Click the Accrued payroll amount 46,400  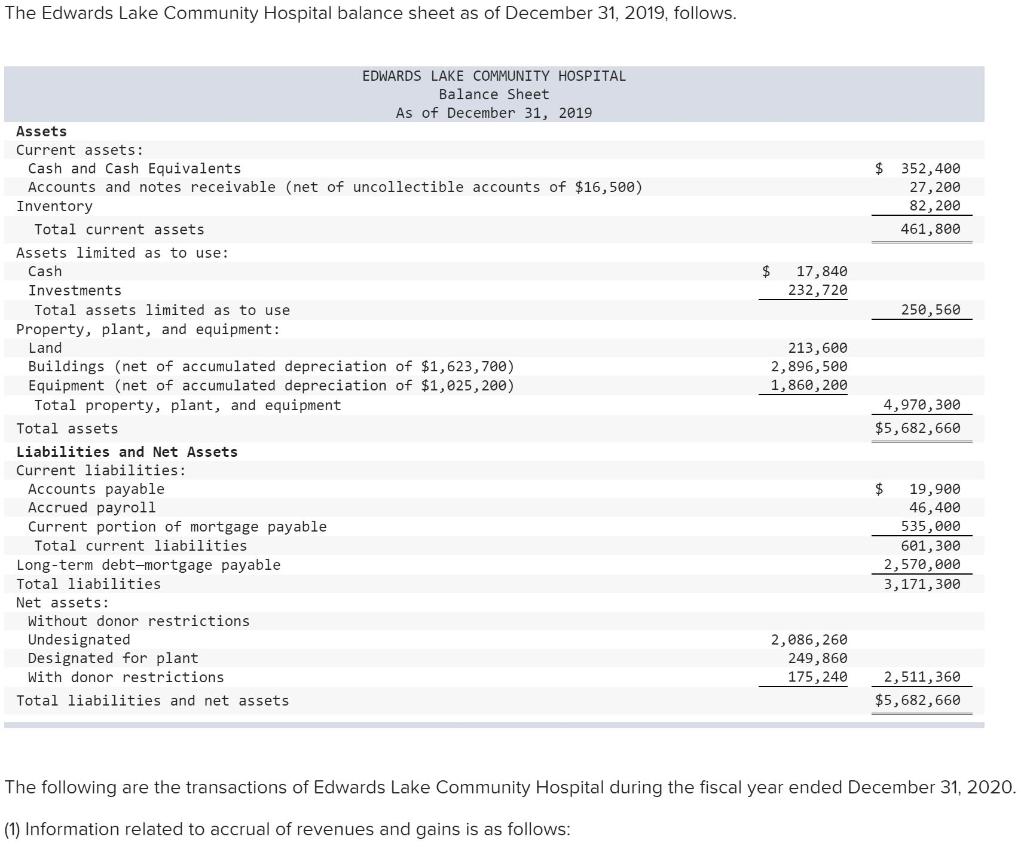click(929, 507)
